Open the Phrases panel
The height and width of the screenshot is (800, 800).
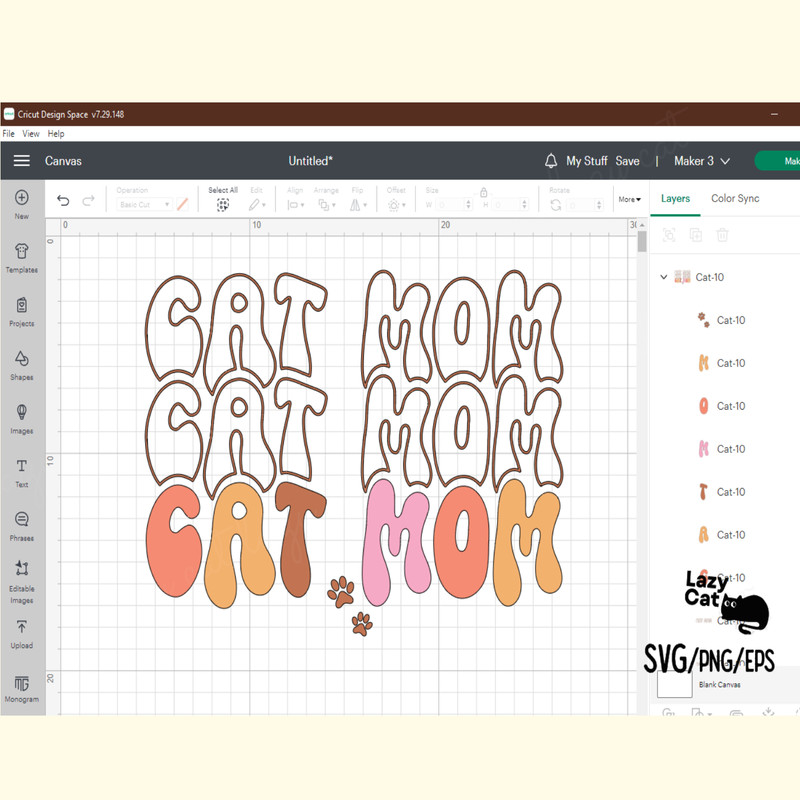(x=22, y=520)
